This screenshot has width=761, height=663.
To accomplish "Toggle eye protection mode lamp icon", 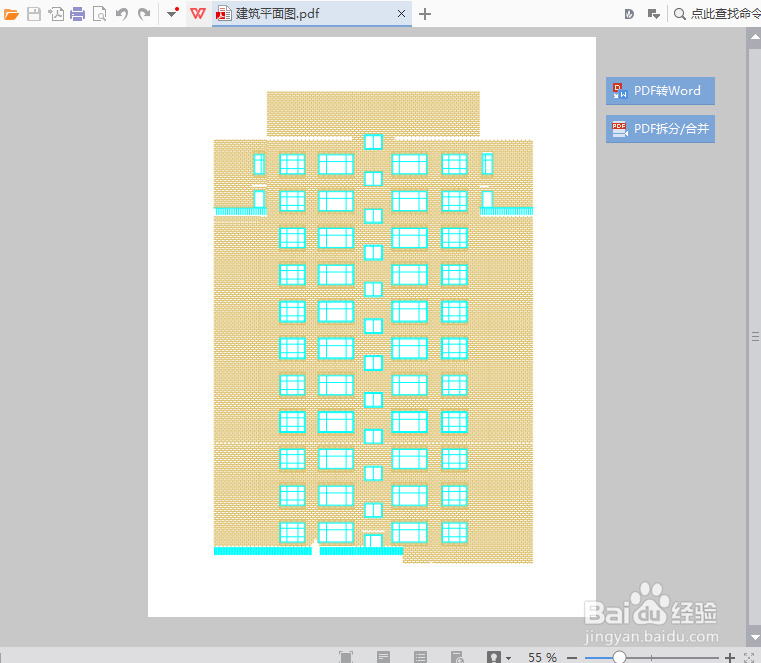I will [x=494, y=657].
